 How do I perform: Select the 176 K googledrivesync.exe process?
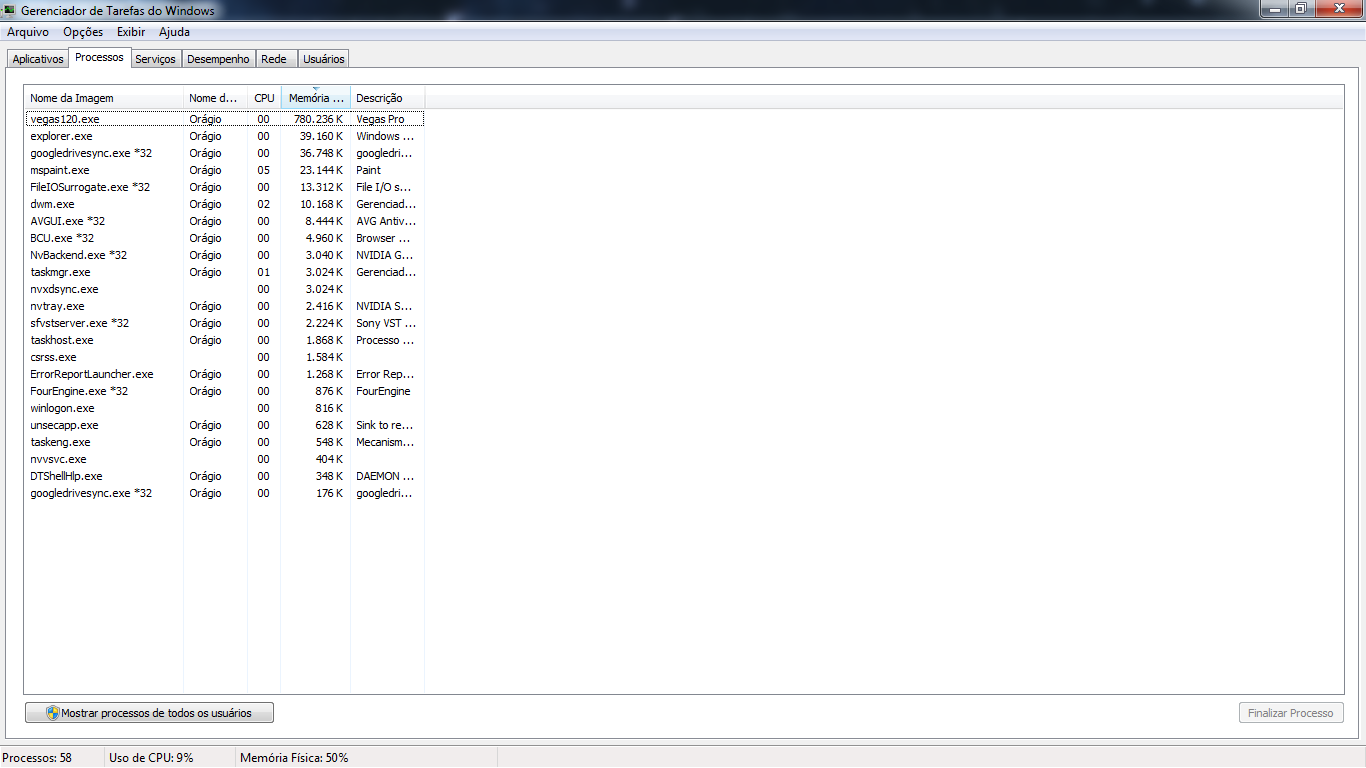[224, 493]
